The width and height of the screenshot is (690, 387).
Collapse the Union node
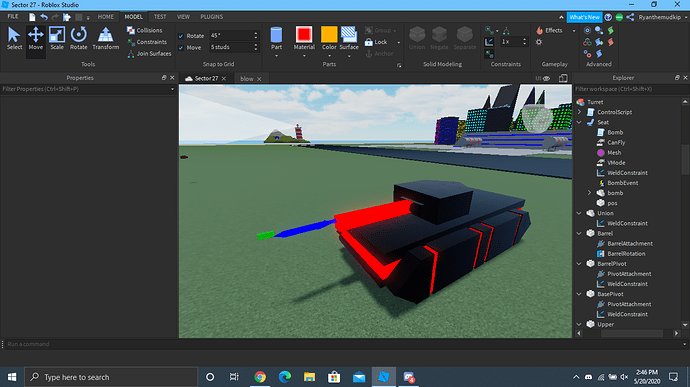579,213
